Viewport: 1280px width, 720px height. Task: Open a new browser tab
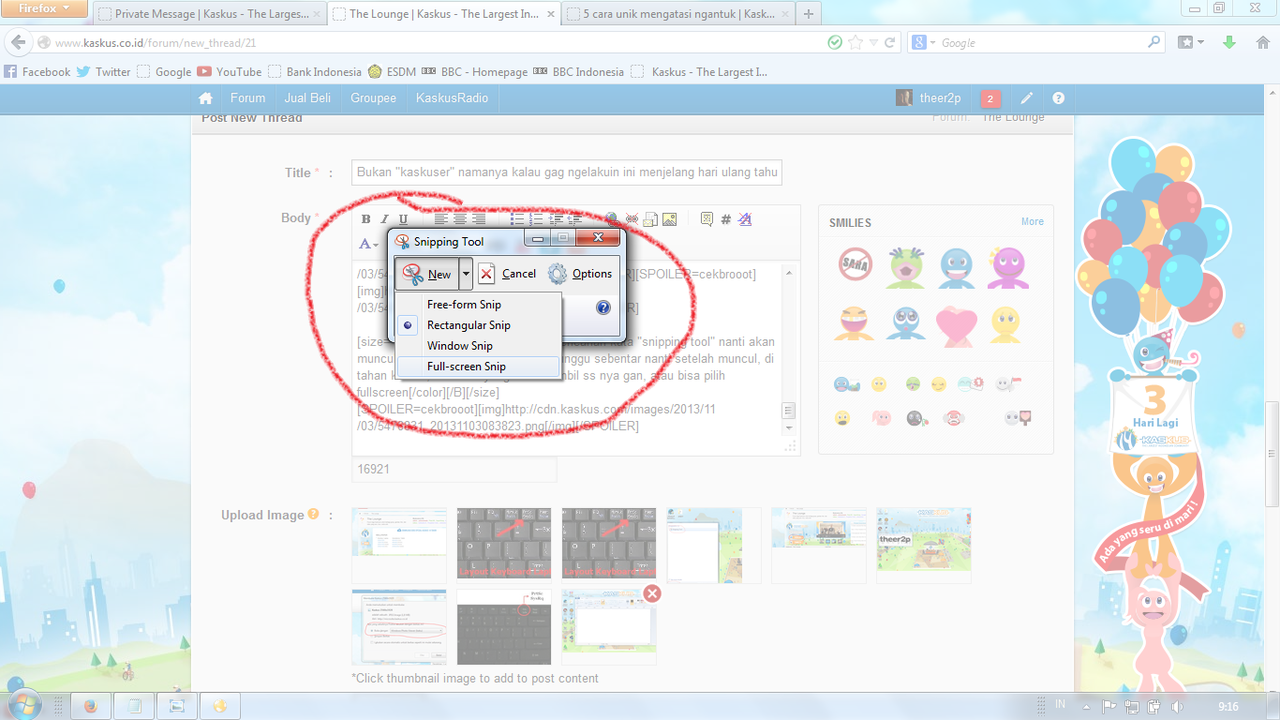pos(808,14)
